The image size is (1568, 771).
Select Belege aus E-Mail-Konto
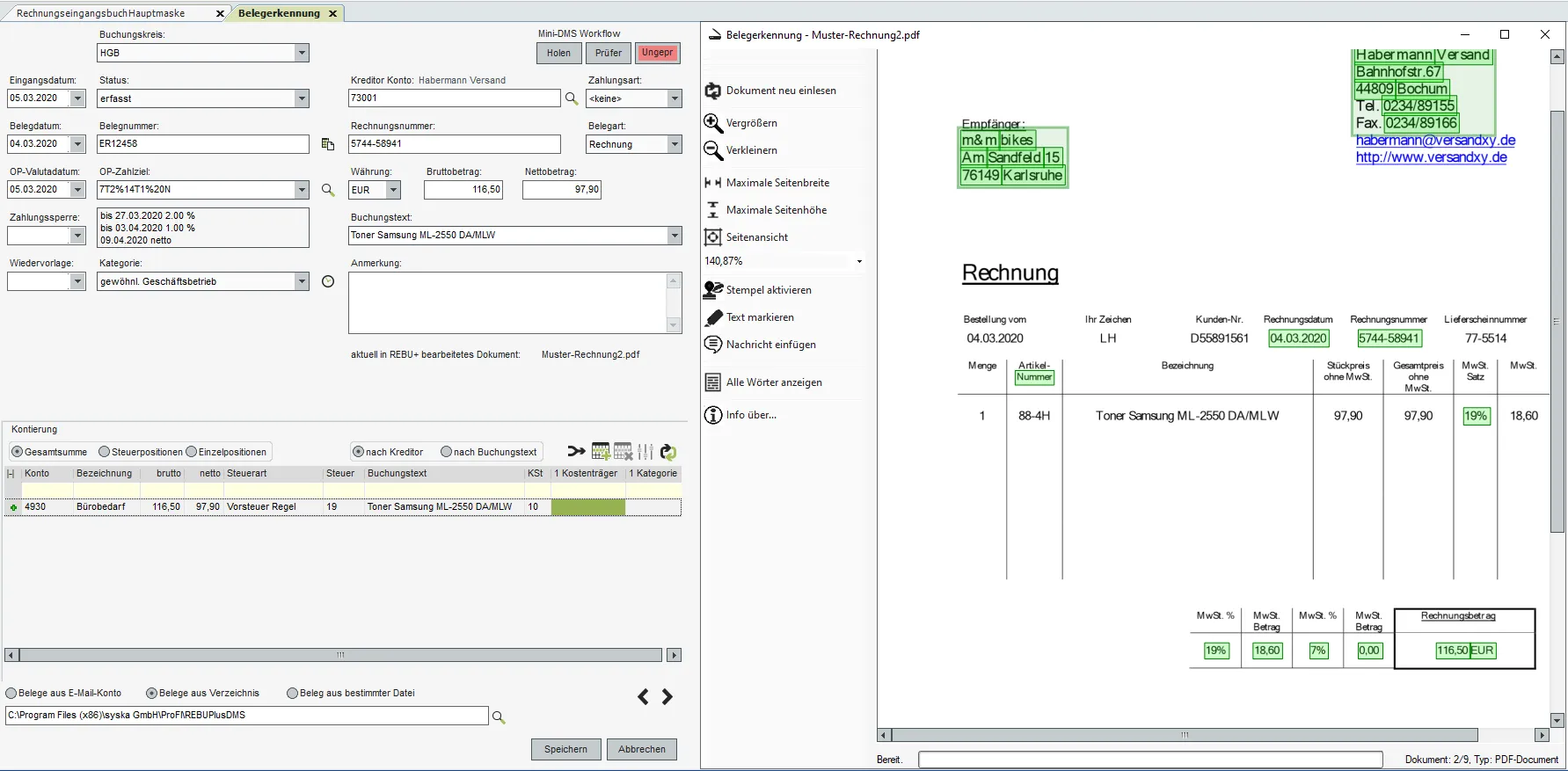tap(11, 694)
